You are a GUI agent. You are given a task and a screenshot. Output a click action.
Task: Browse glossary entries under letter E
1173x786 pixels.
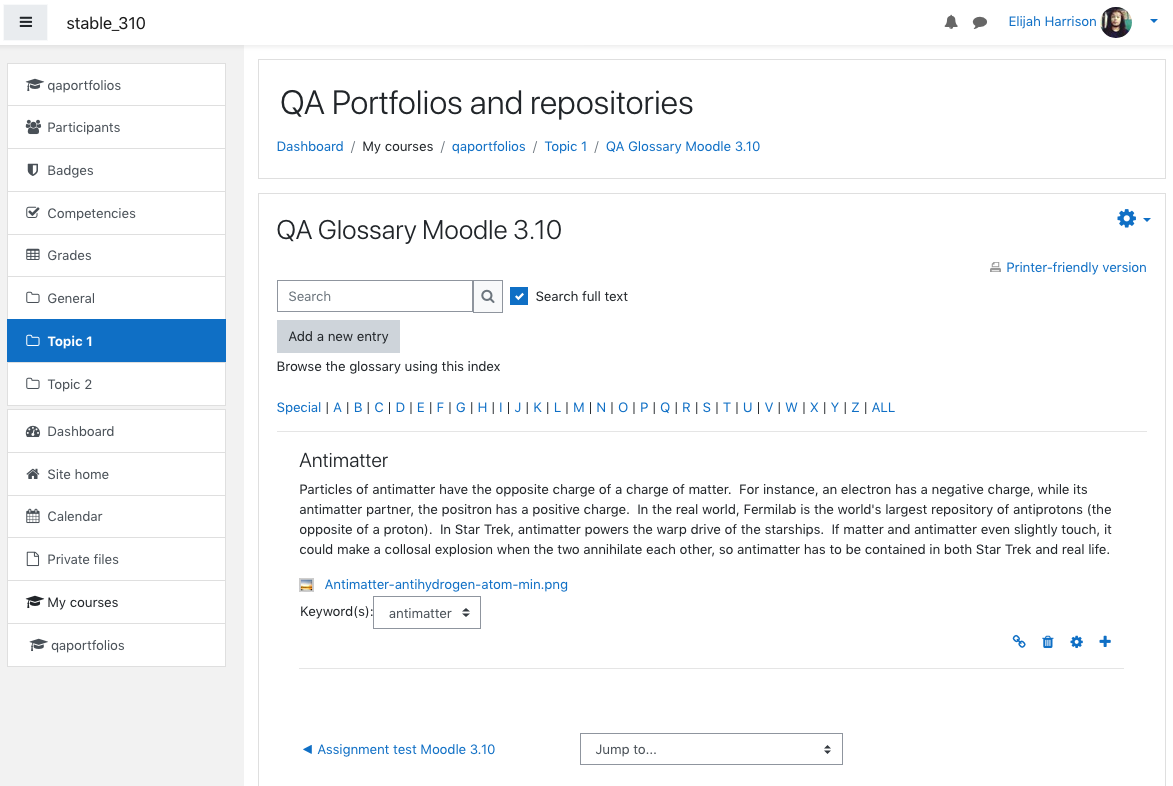(x=420, y=408)
